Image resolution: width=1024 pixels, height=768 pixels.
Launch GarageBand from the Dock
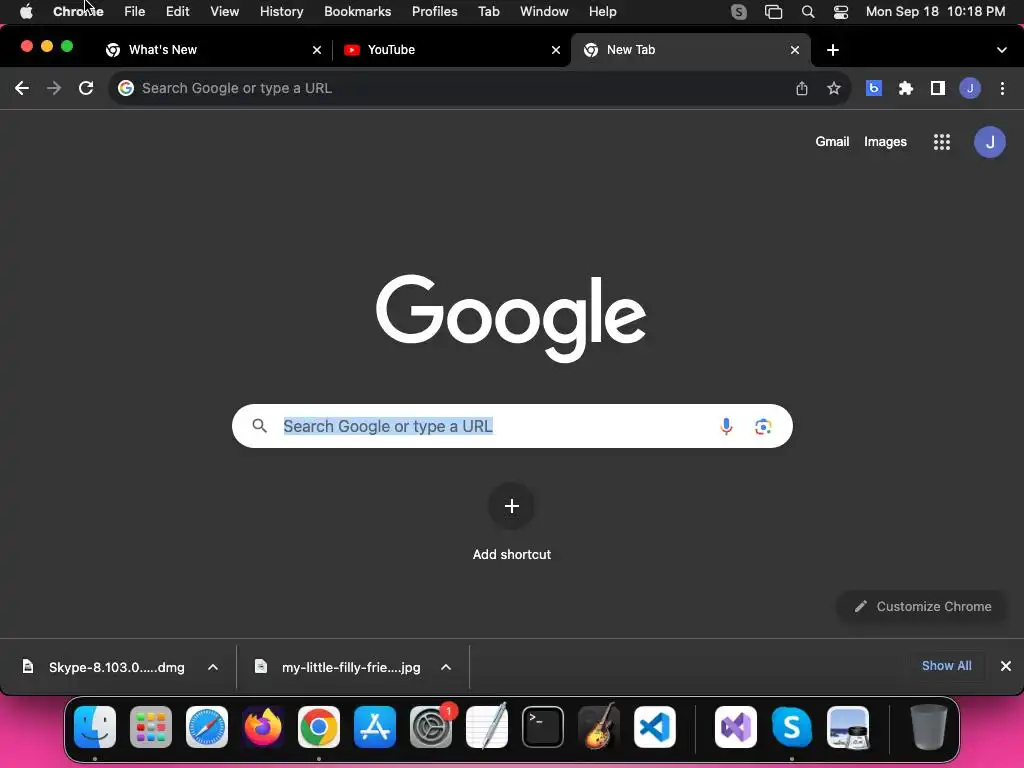coord(599,727)
